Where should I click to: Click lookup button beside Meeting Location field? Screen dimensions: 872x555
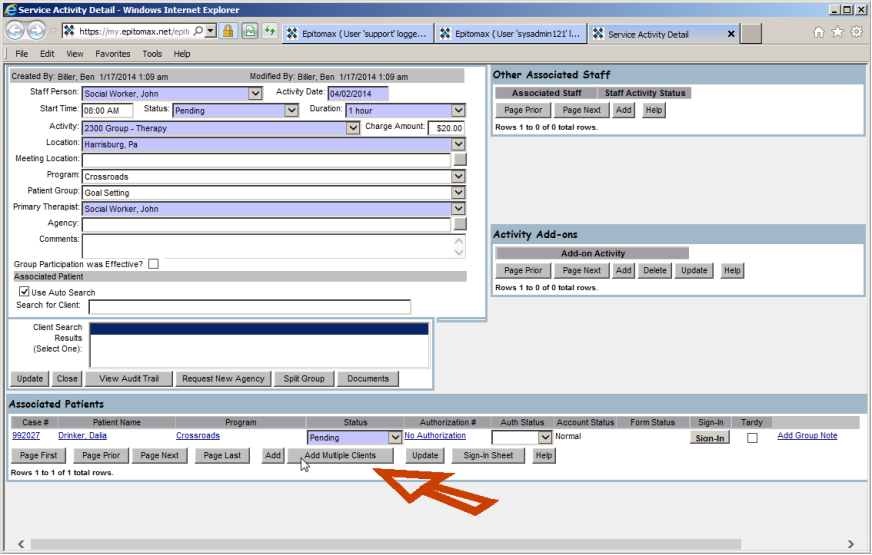click(459, 159)
